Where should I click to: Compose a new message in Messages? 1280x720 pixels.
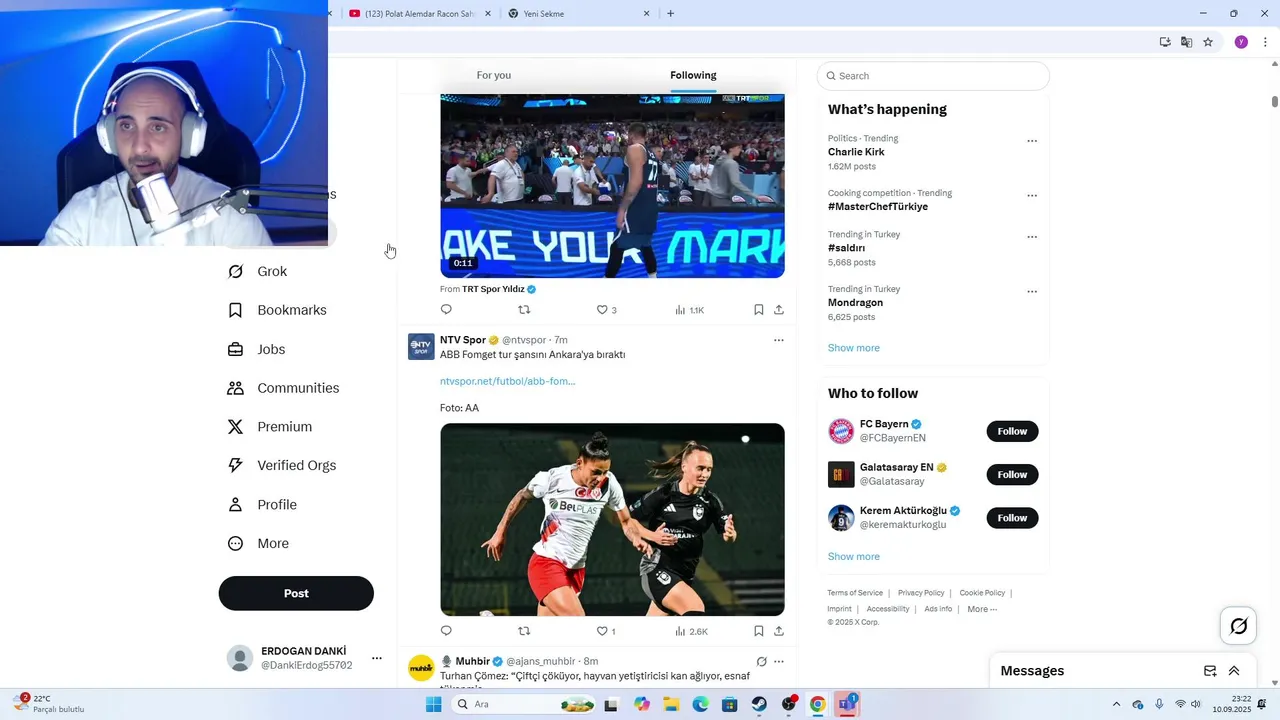pos(1210,671)
